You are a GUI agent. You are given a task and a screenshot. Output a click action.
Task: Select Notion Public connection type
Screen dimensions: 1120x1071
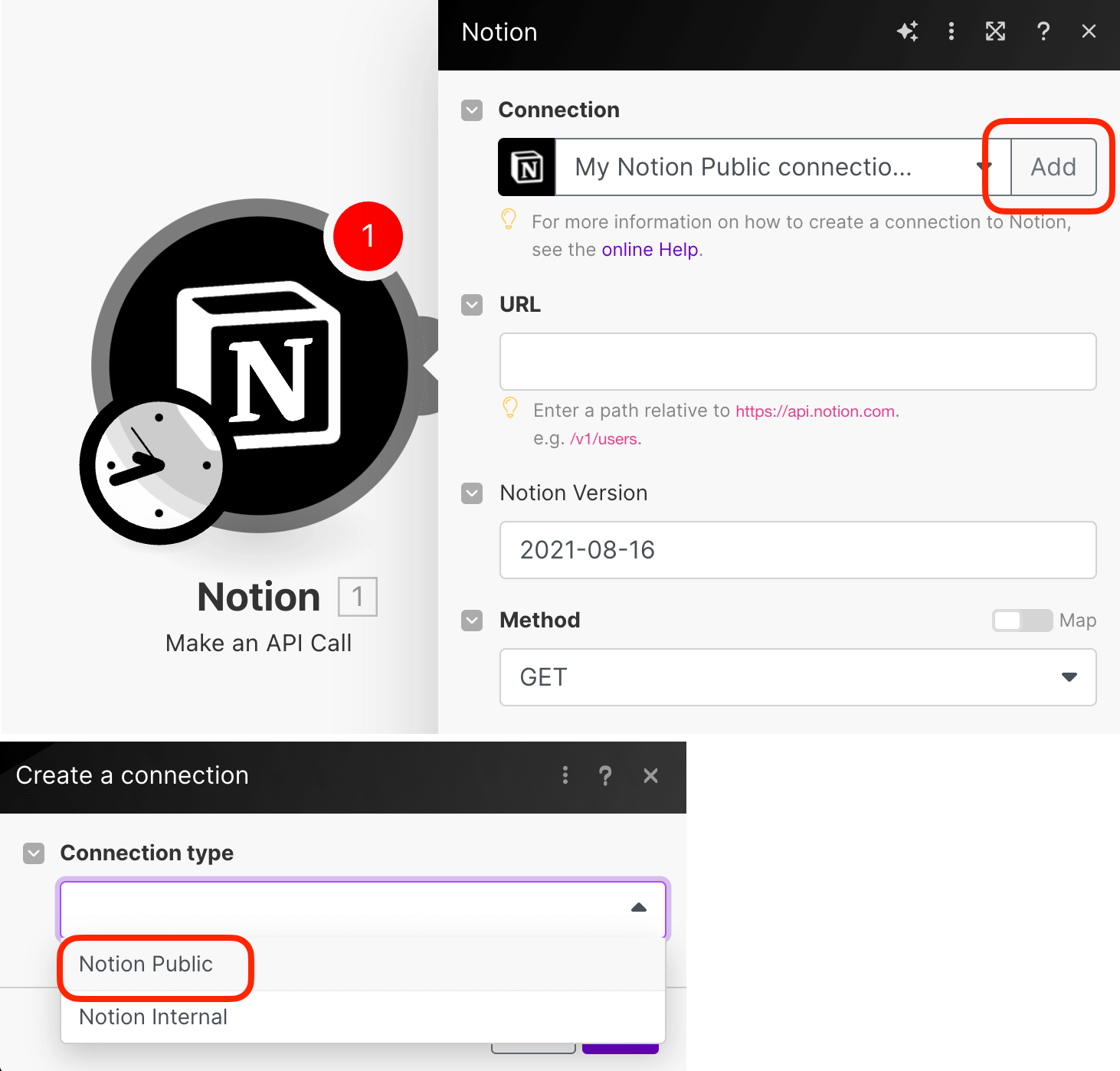pos(145,965)
